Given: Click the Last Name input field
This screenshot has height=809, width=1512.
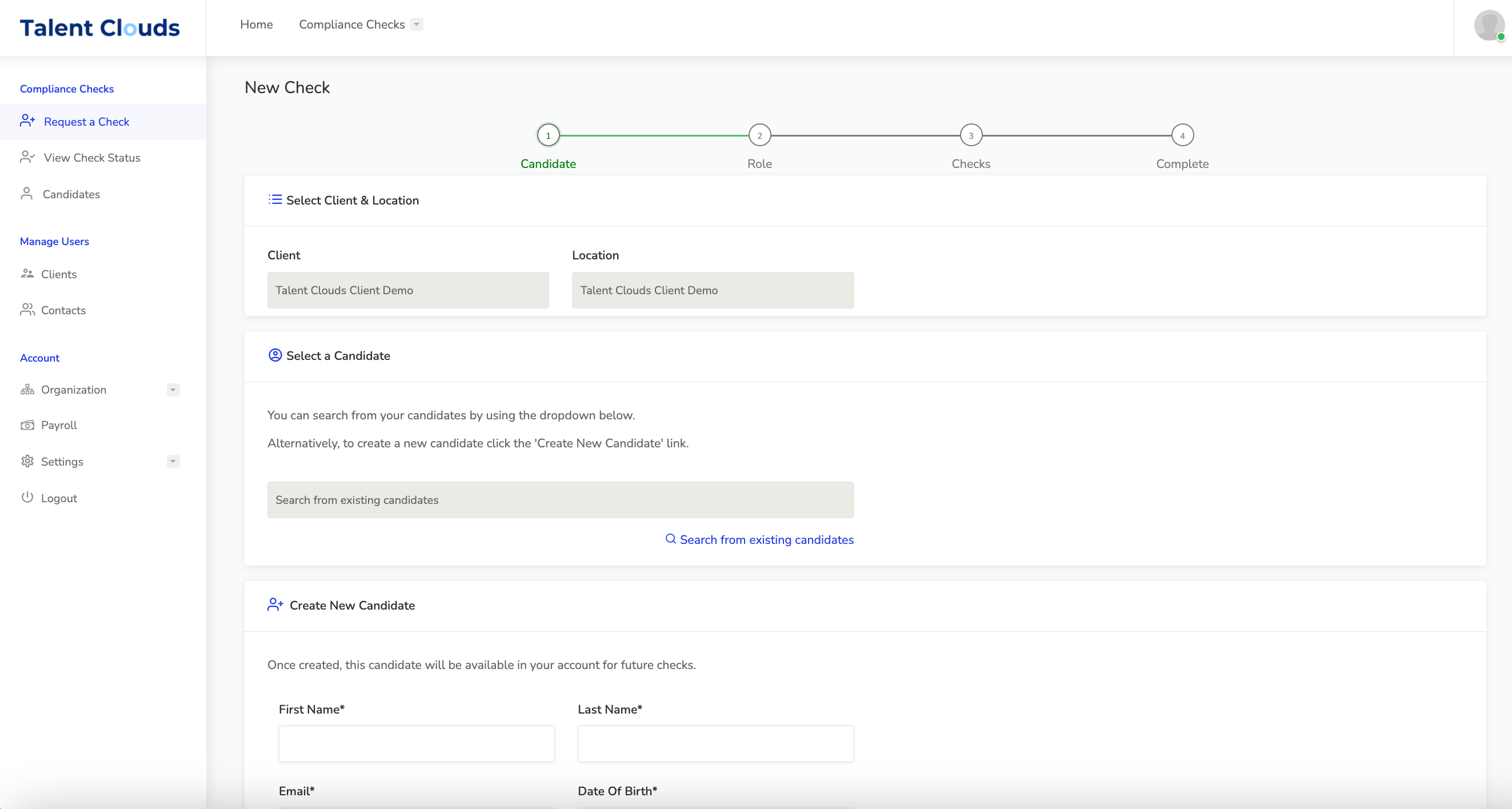Looking at the screenshot, I should (x=715, y=743).
